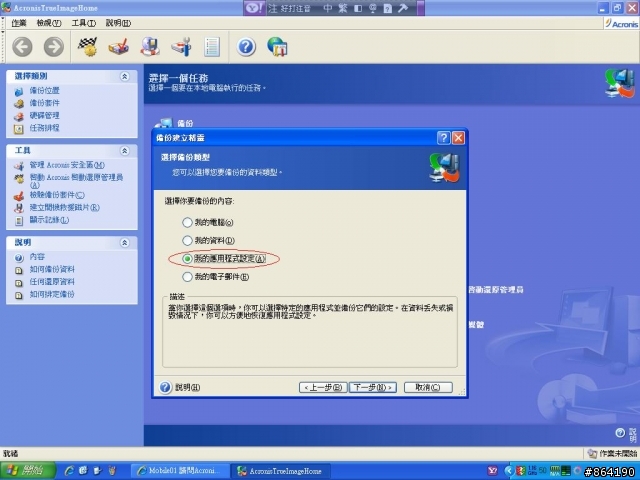This screenshot has width=640, height=480.
Task: Open 任何還原資料 help topic
Action: (52, 282)
